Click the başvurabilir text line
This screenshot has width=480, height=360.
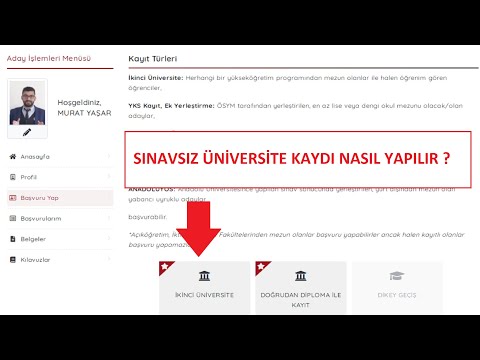tap(148, 217)
